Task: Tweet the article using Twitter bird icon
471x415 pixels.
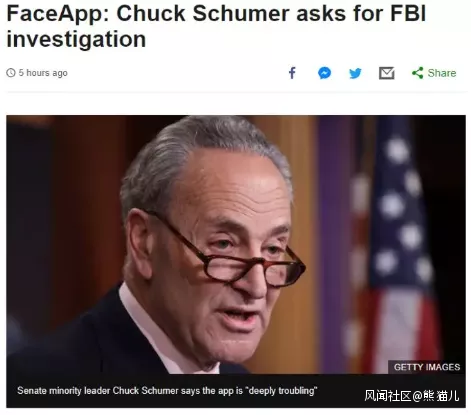Action: pyautogui.click(x=355, y=73)
